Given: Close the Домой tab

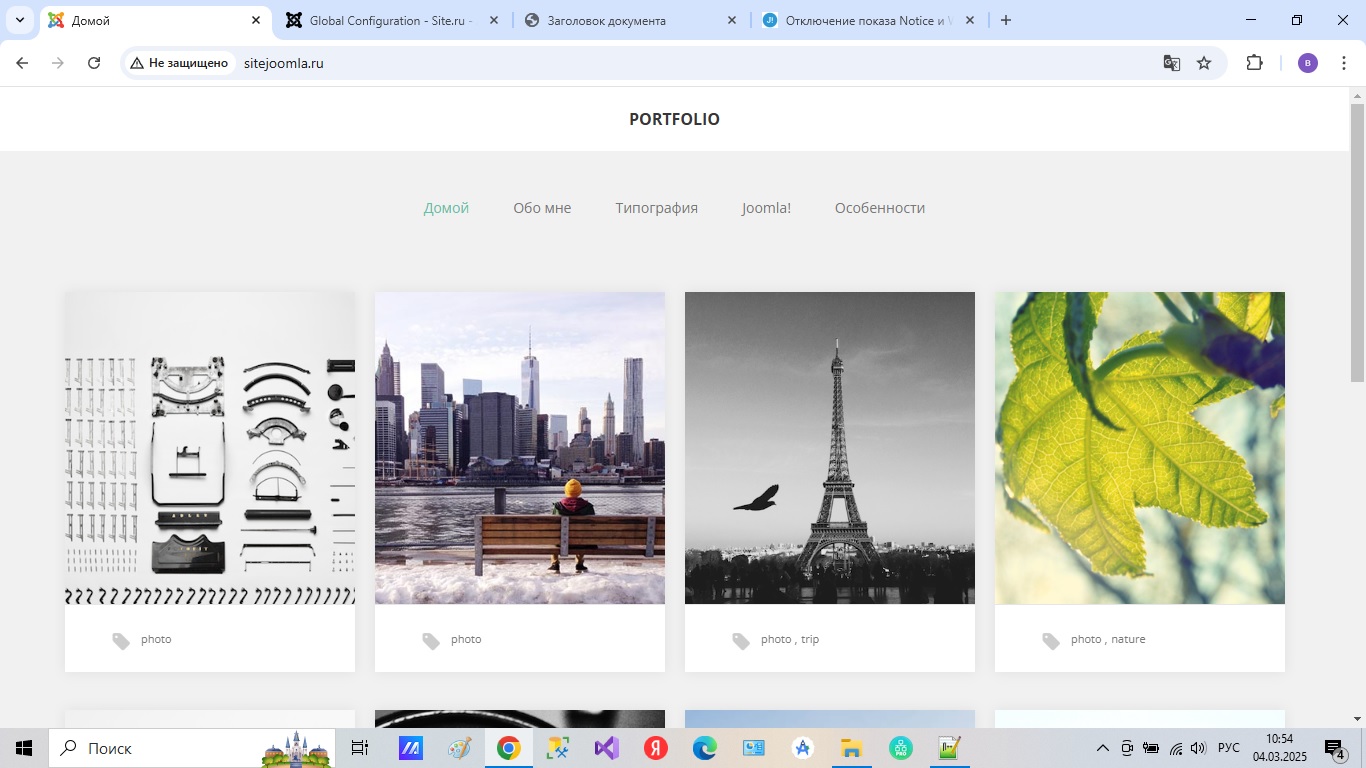Looking at the screenshot, I should pyautogui.click(x=256, y=20).
